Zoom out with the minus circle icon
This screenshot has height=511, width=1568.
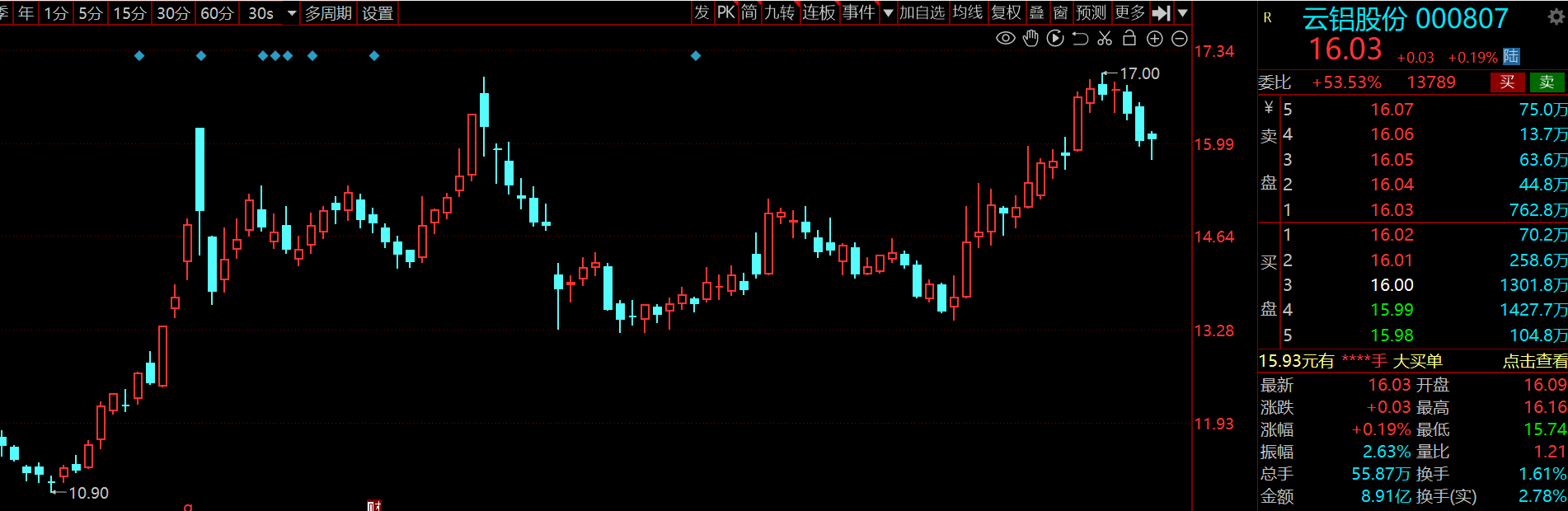(x=1180, y=38)
